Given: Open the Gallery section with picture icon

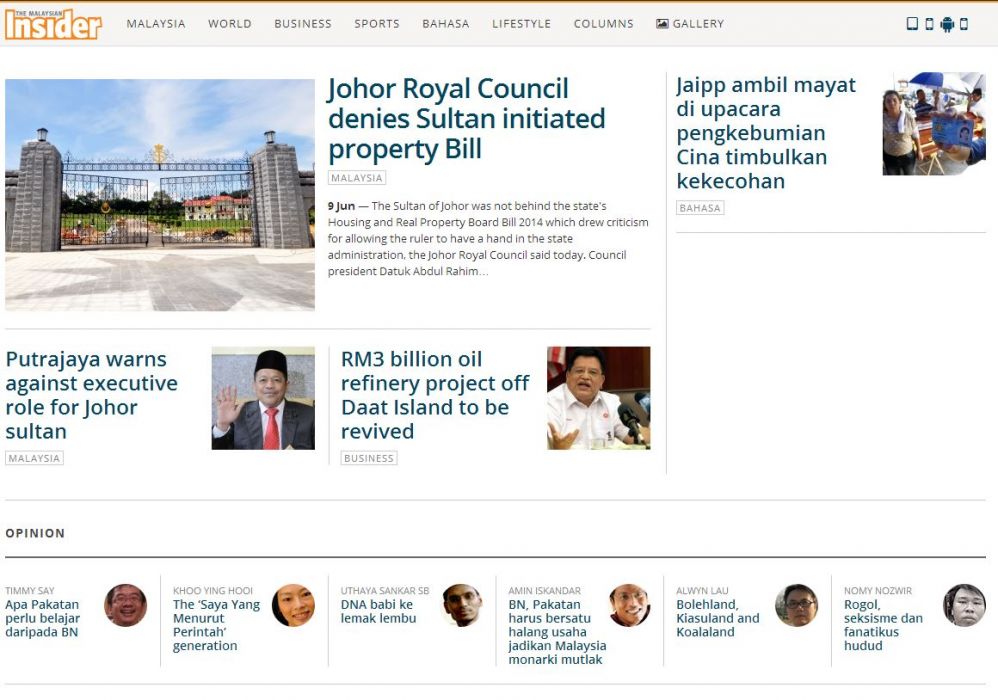Looking at the screenshot, I should (689, 24).
